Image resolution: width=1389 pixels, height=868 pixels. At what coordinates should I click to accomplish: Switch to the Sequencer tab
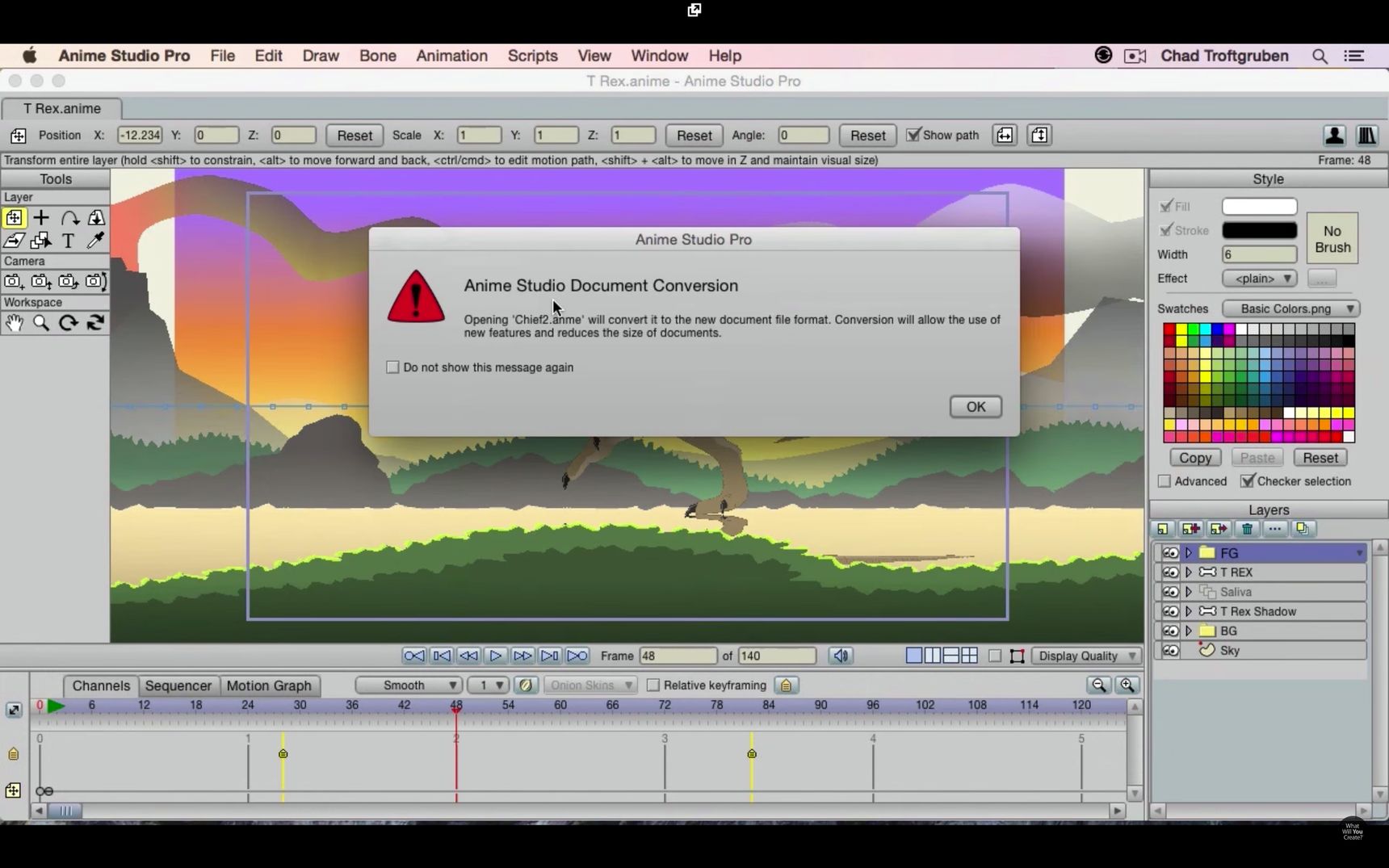click(x=178, y=686)
